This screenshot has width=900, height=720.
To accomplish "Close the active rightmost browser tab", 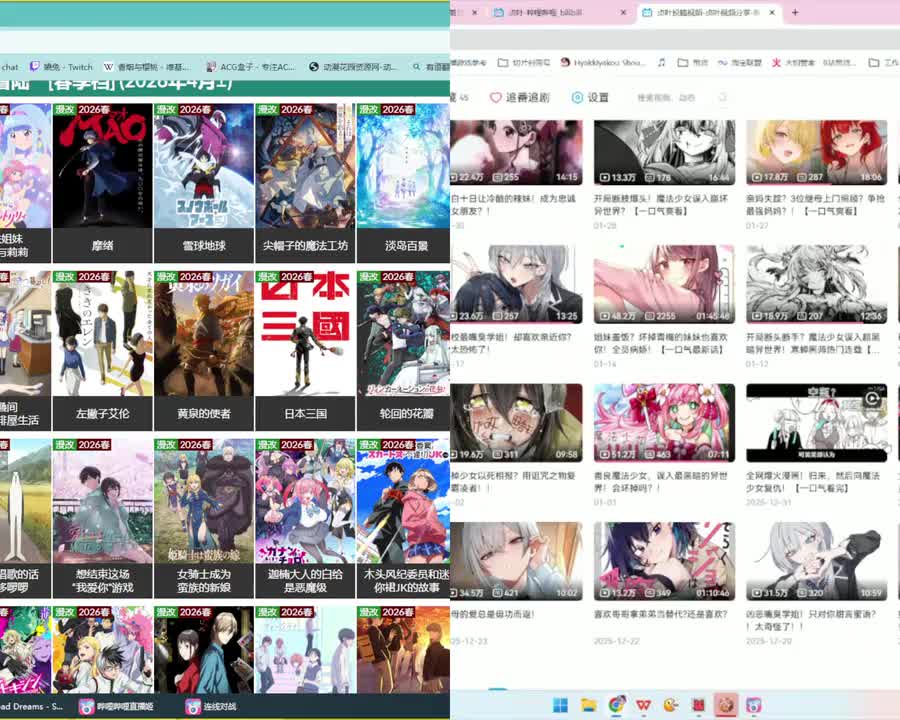I will click(x=772, y=12).
